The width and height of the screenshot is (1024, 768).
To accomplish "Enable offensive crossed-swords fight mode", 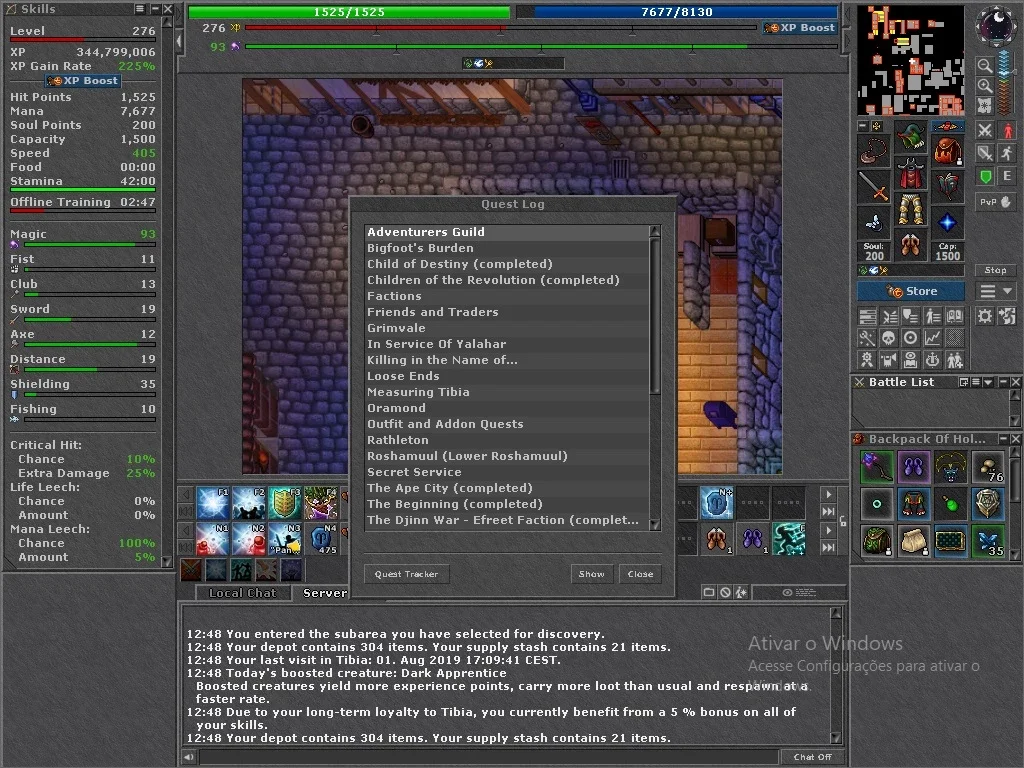I will coord(985,130).
